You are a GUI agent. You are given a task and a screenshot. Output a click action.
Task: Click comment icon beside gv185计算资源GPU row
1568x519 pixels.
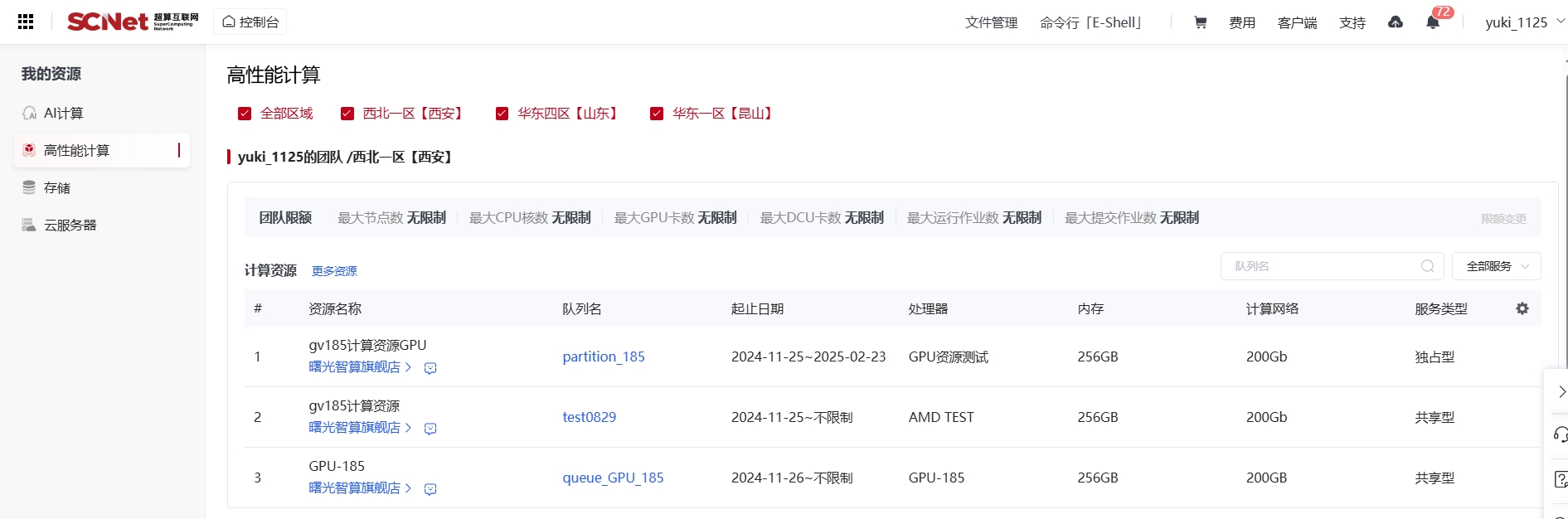430,368
